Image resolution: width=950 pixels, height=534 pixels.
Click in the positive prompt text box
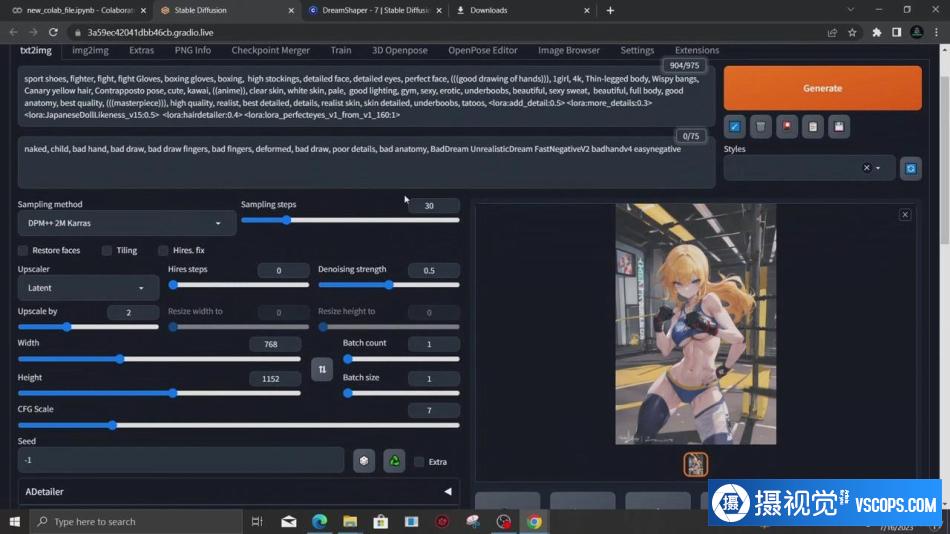click(x=366, y=96)
